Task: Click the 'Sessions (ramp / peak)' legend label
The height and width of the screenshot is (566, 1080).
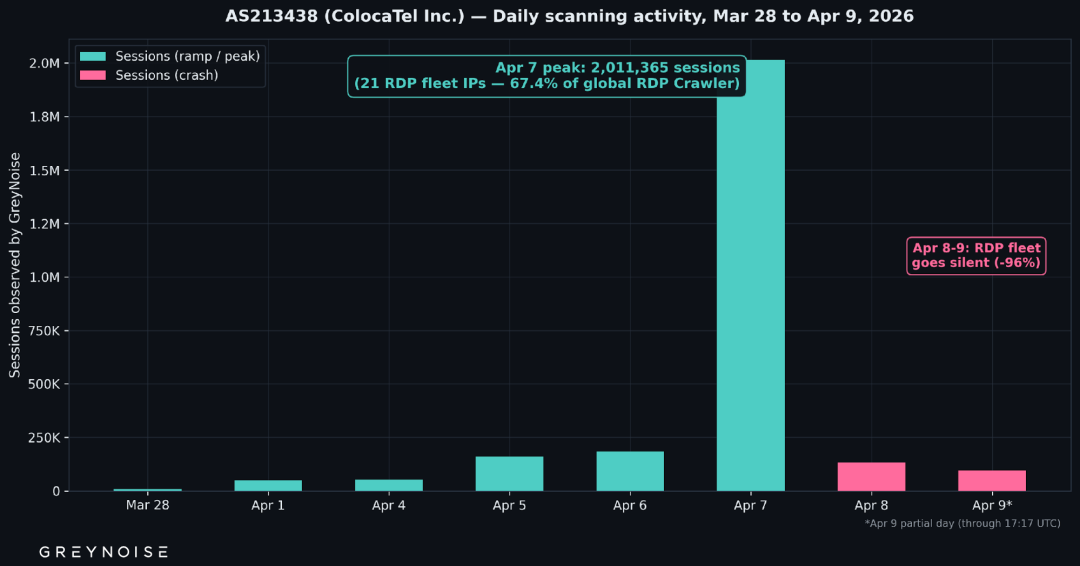Action: click(187, 56)
